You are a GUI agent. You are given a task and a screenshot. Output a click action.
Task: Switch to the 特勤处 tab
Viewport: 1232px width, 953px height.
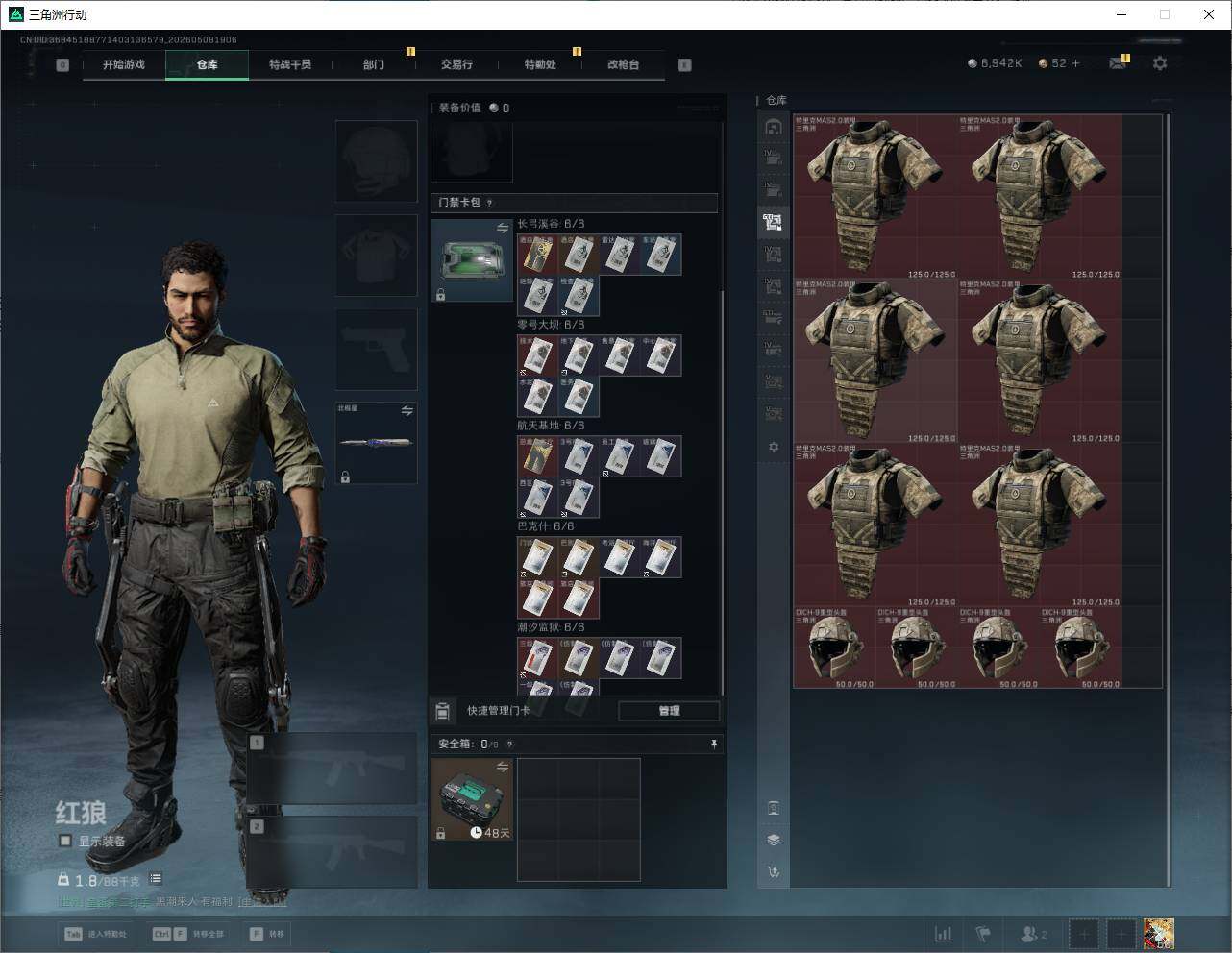540,64
